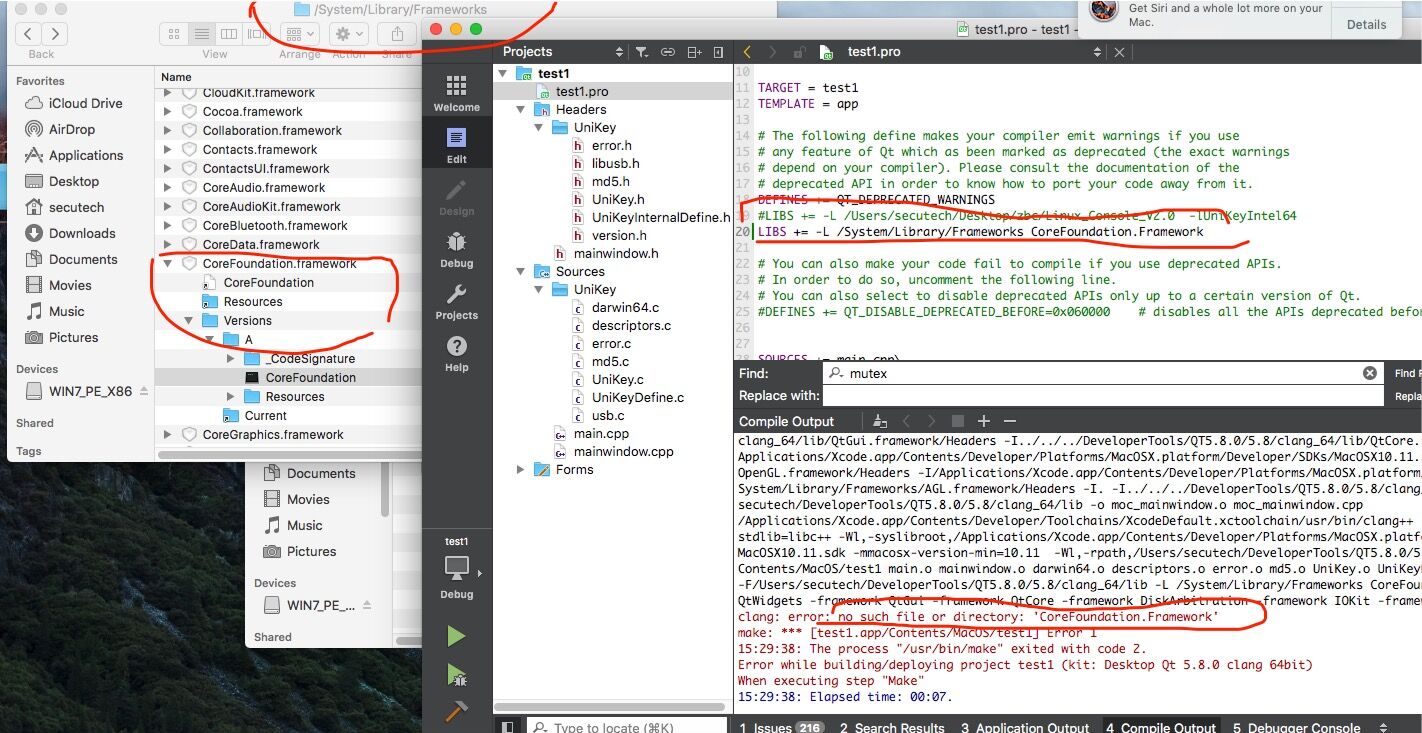Click the split Projects pane icon
Image resolution: width=1422 pixels, height=733 pixels.
tap(693, 52)
